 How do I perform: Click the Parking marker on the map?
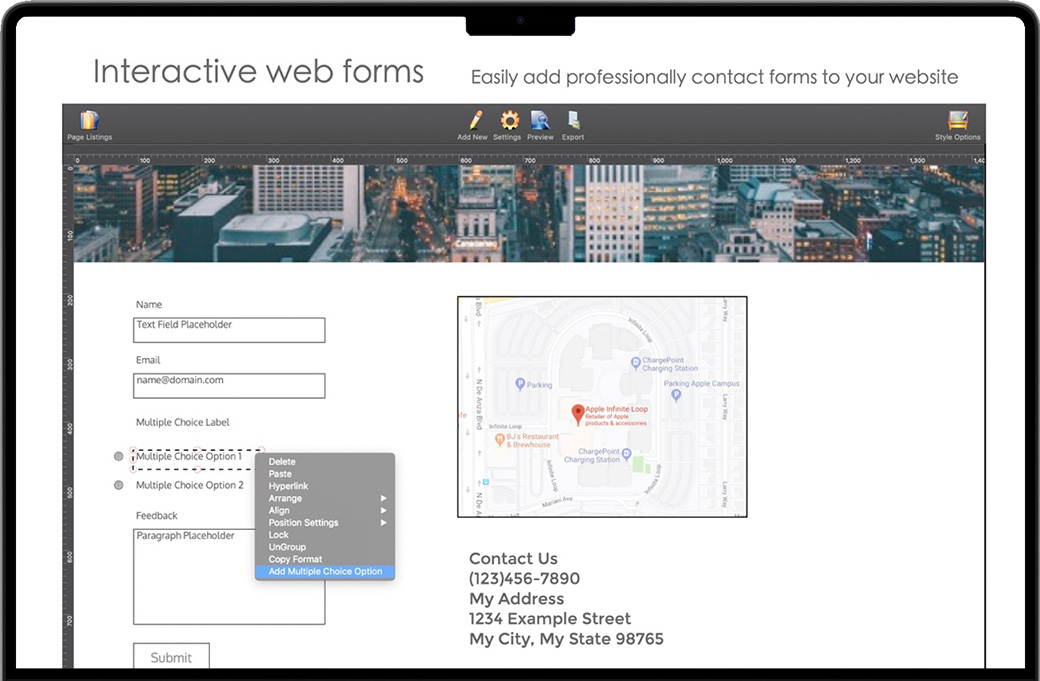click(x=519, y=384)
